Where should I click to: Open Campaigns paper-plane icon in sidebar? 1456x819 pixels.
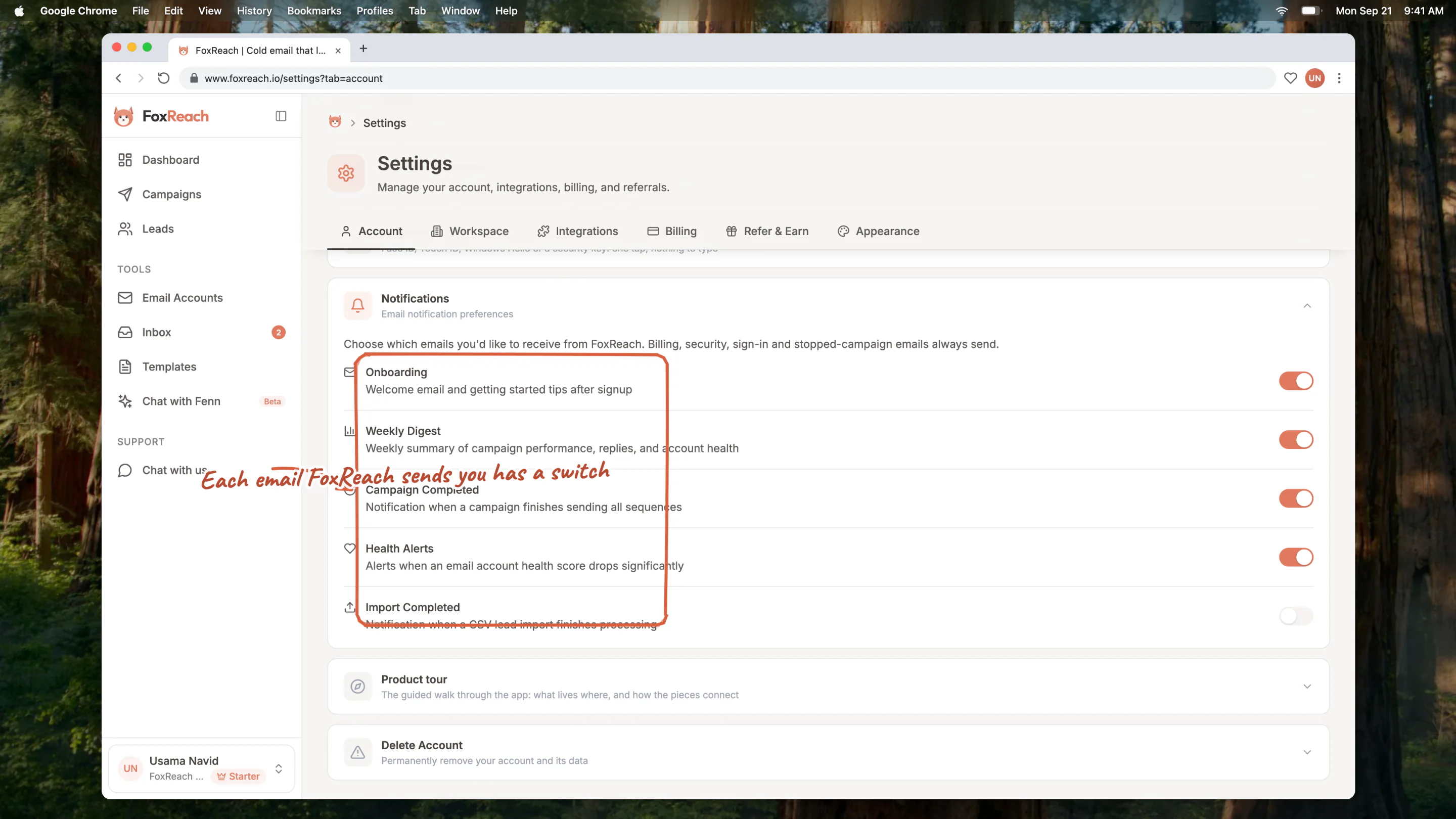point(125,195)
